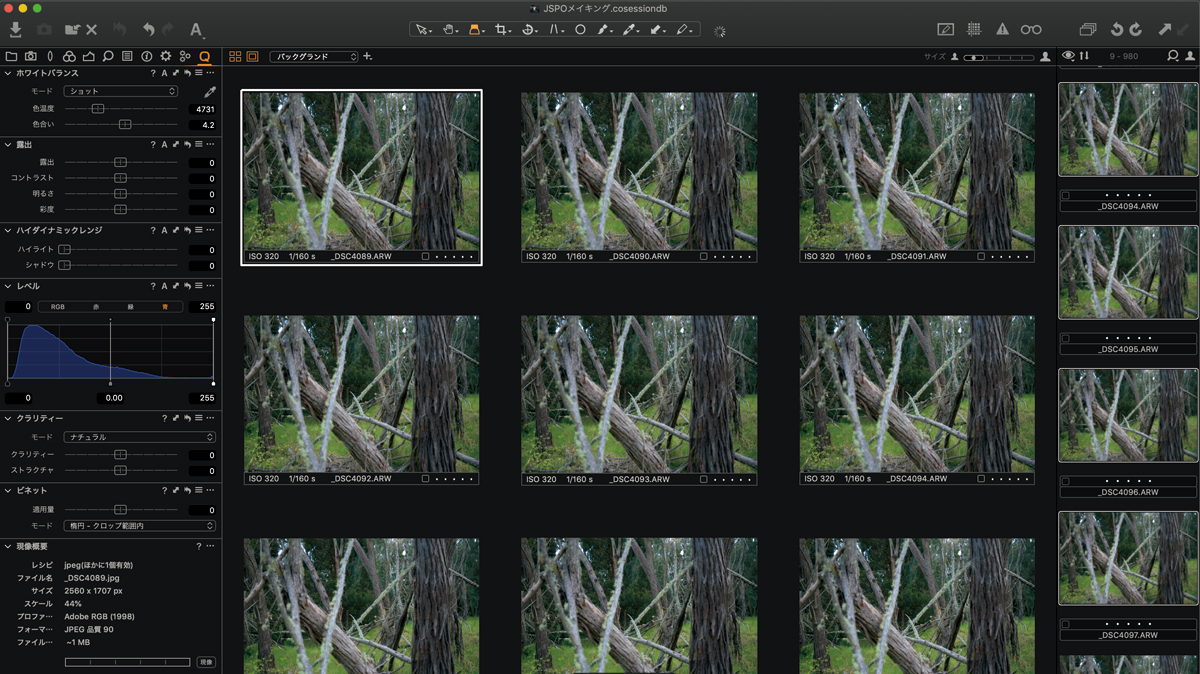The height and width of the screenshot is (674, 1200).
Task: Toggle the checkbox on _DSC4093.ARW thumbnail
Action: click(x=703, y=479)
